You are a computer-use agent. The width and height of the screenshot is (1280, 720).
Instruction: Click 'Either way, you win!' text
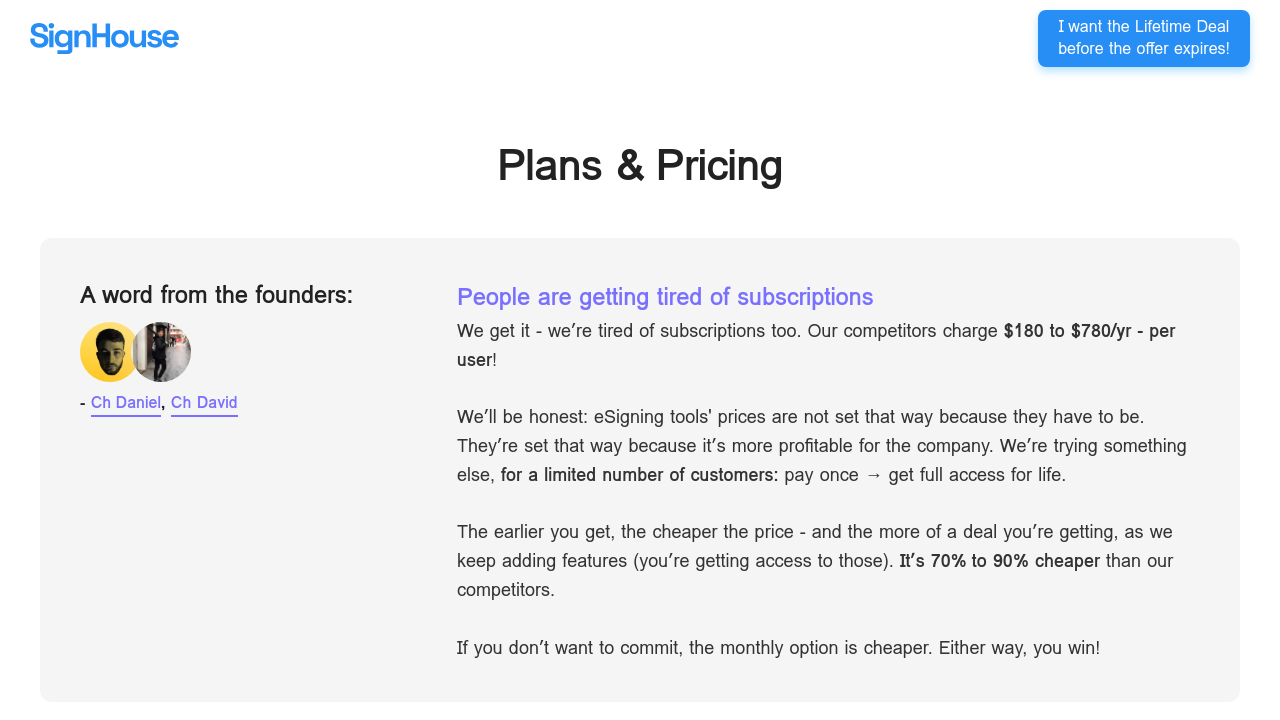pyautogui.click(x=1019, y=648)
